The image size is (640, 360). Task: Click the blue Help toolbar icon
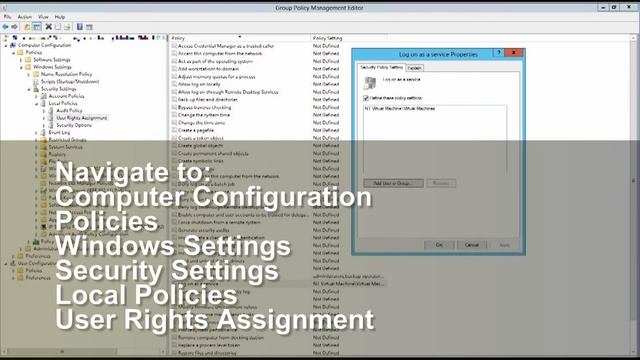80,27
